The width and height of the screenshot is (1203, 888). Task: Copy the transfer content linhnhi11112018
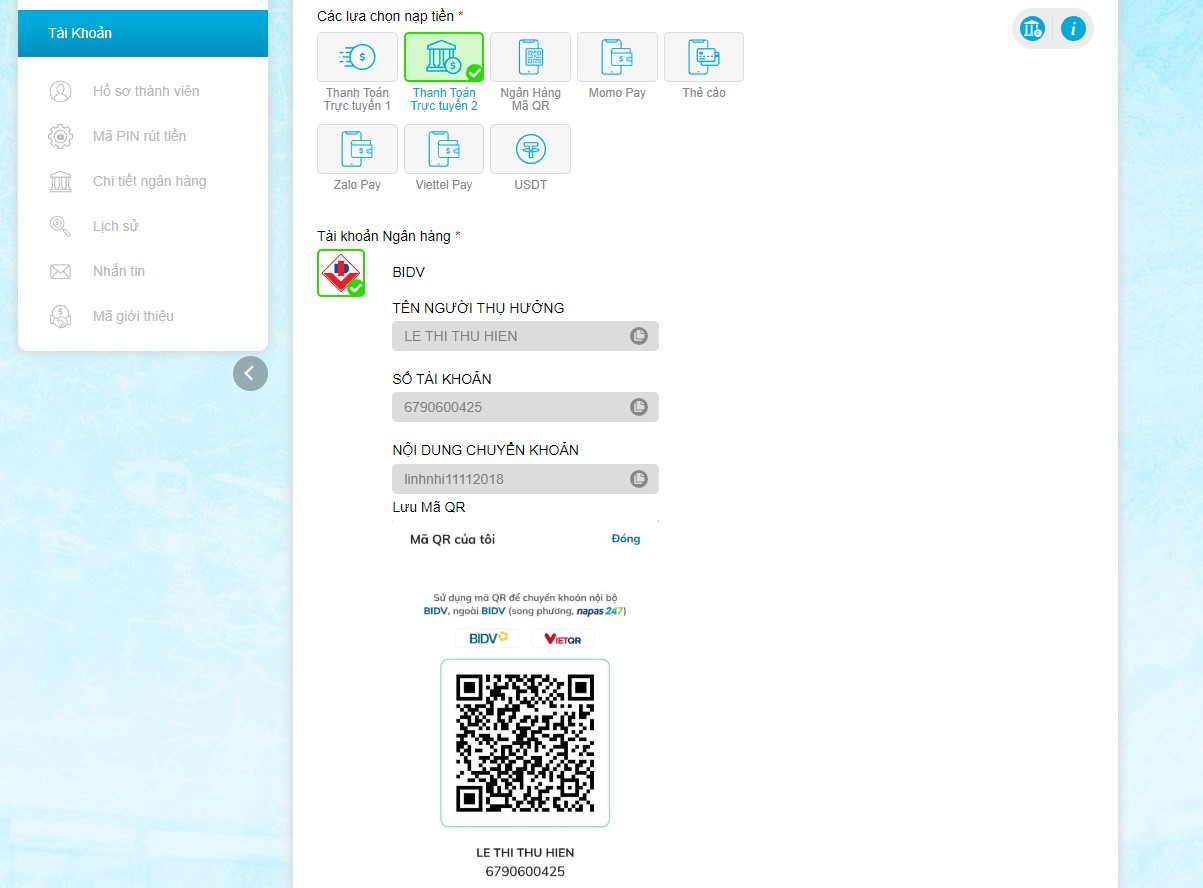coord(639,479)
